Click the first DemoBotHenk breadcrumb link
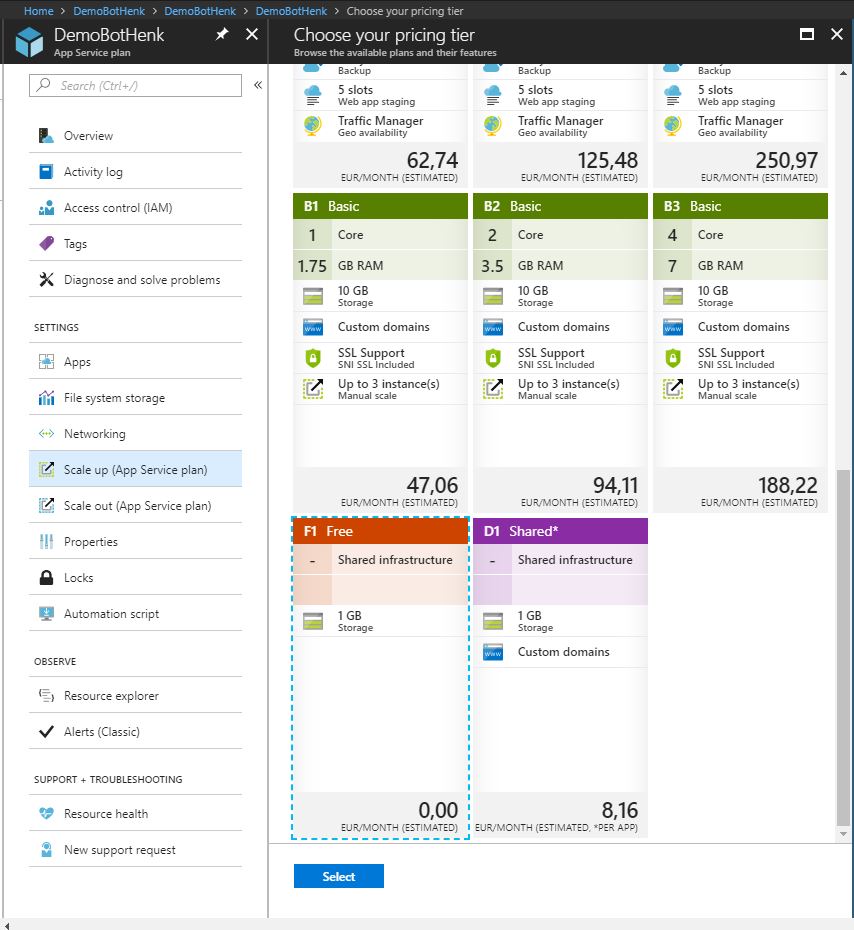Image resolution: width=854 pixels, height=930 pixels. coord(109,11)
